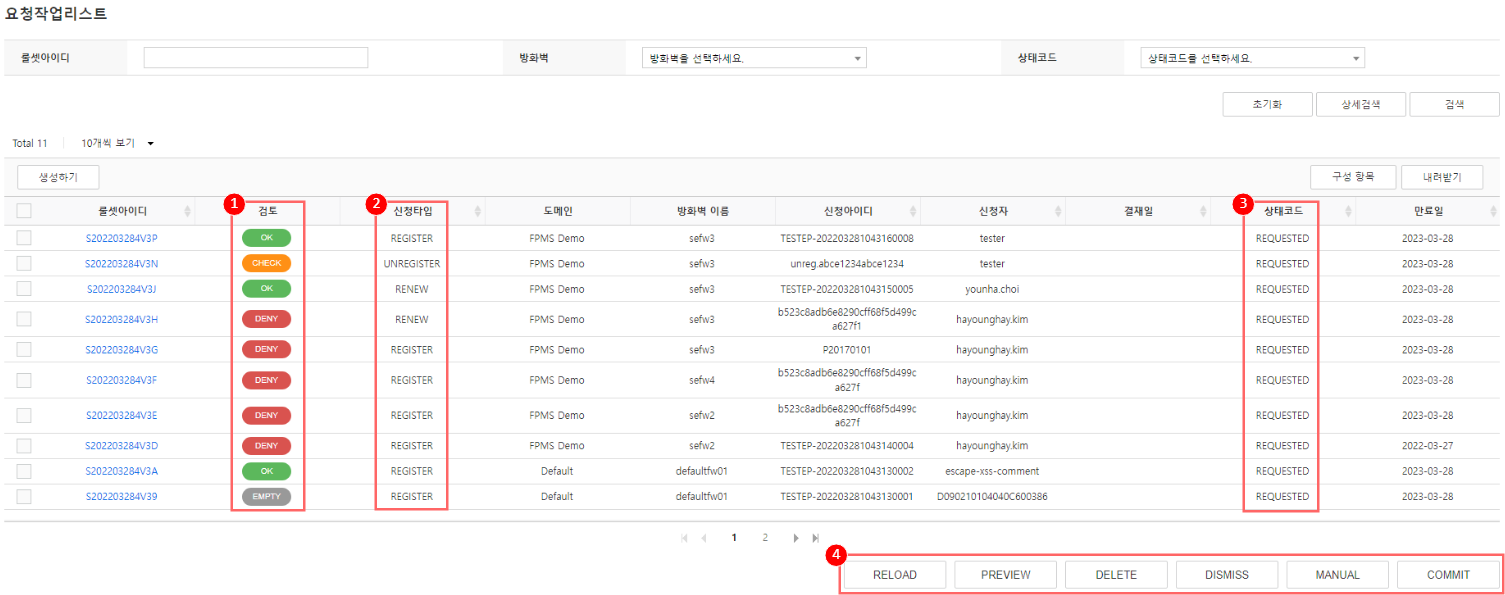Click the 방화벽 이름 column header

[x=703, y=211]
